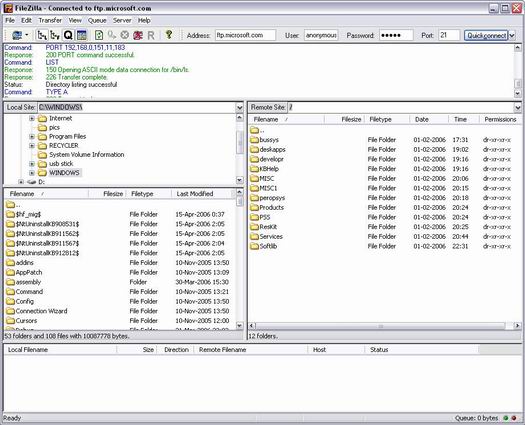
Task: Click the local file list scroll down arrow
Action: click(x=239, y=325)
